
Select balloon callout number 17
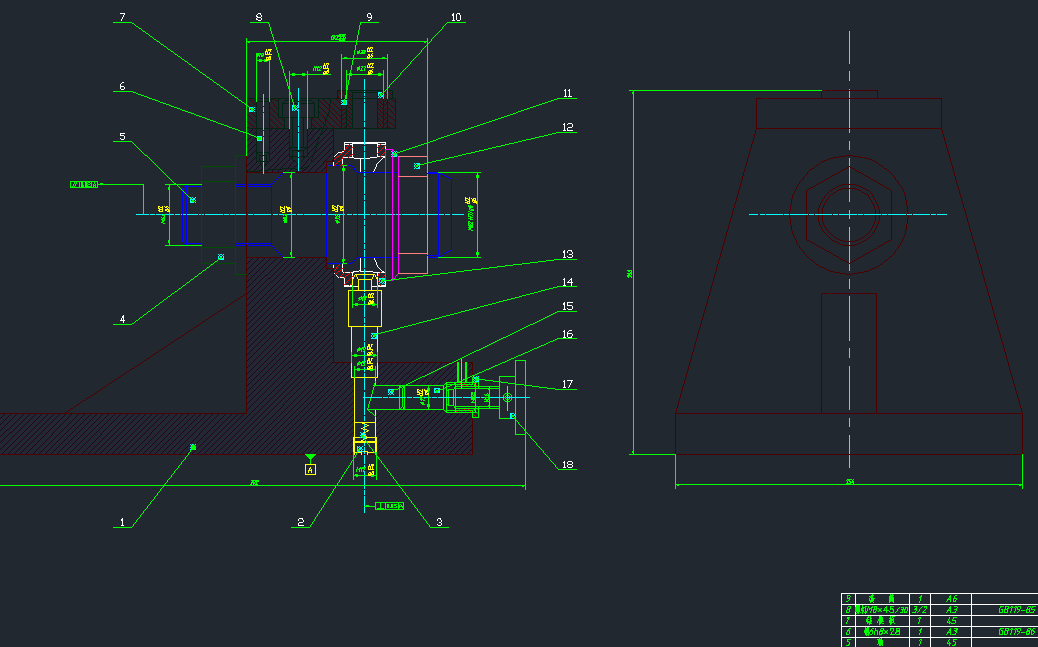(x=567, y=384)
